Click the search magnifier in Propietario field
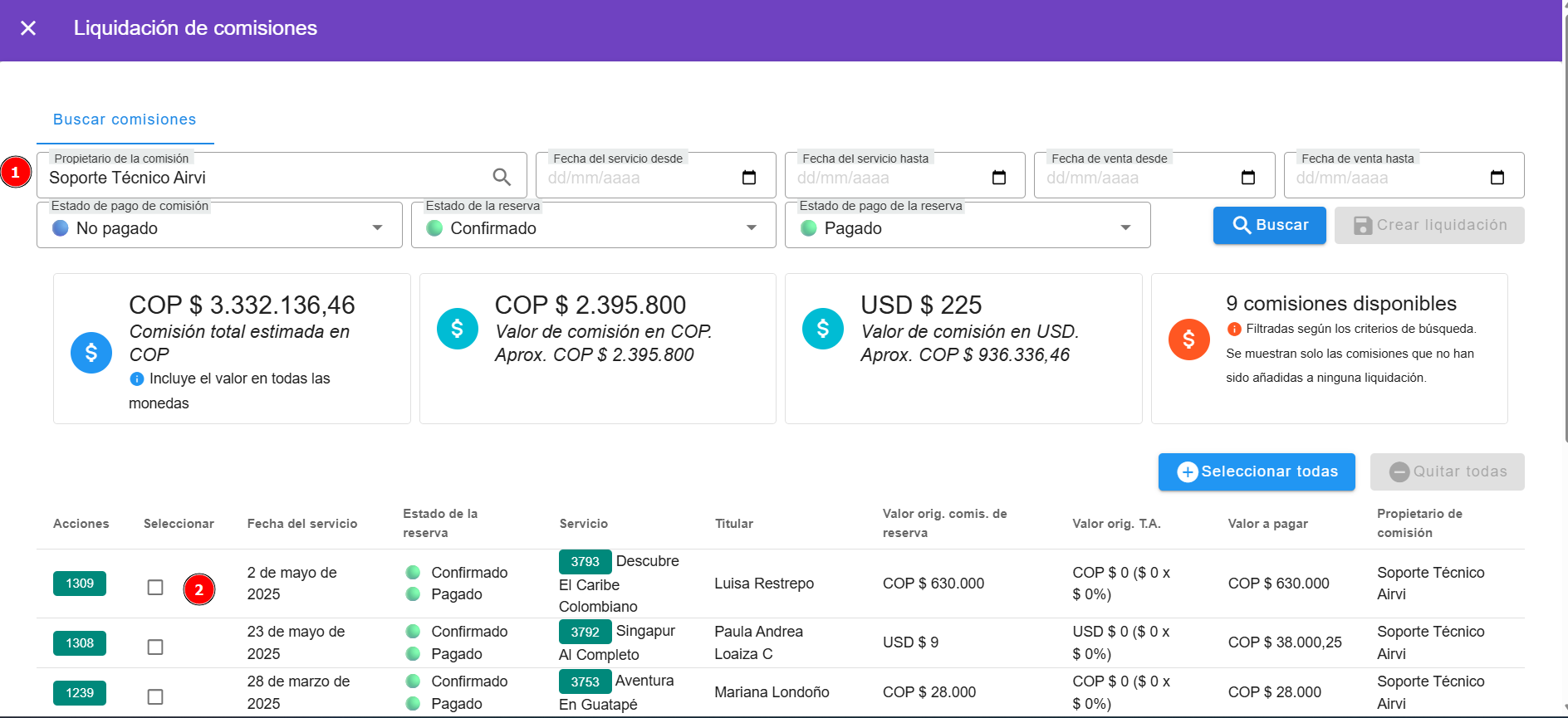Viewport: 1568px width, 718px height. pos(502,177)
